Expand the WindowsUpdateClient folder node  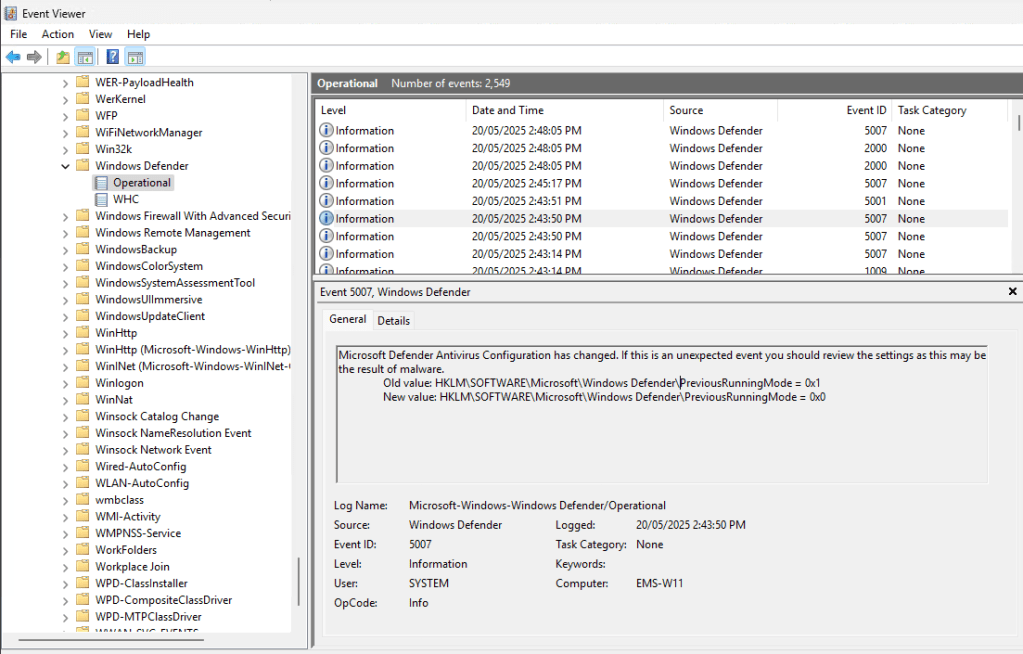tap(66, 316)
